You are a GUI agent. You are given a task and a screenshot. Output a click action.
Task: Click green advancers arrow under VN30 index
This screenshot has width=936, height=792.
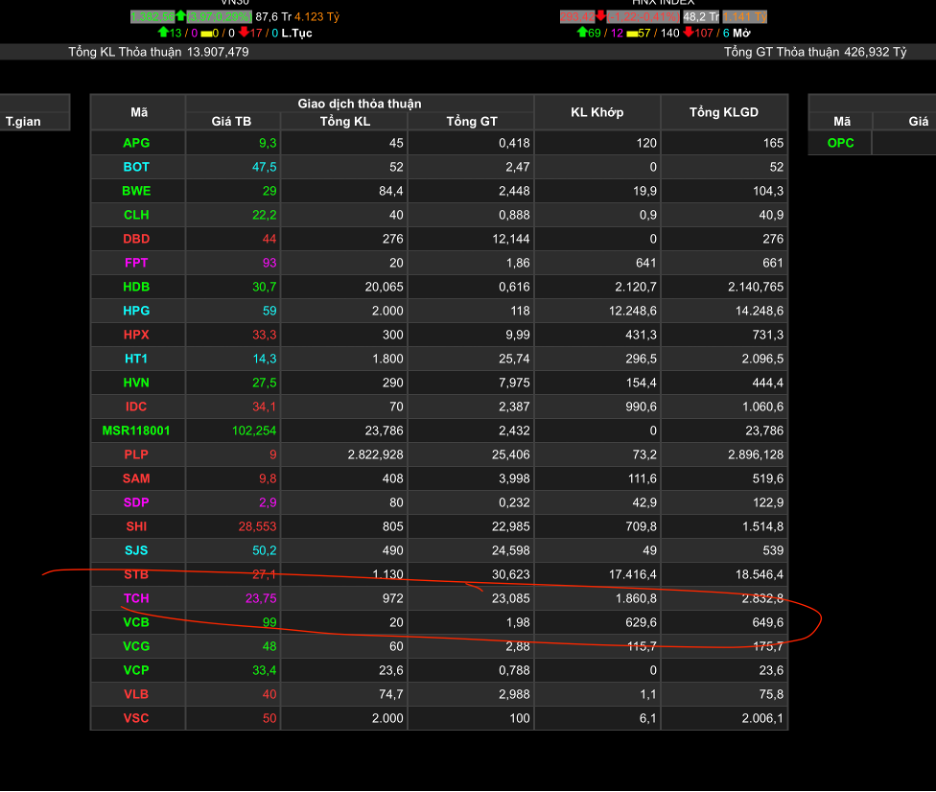click(163, 33)
